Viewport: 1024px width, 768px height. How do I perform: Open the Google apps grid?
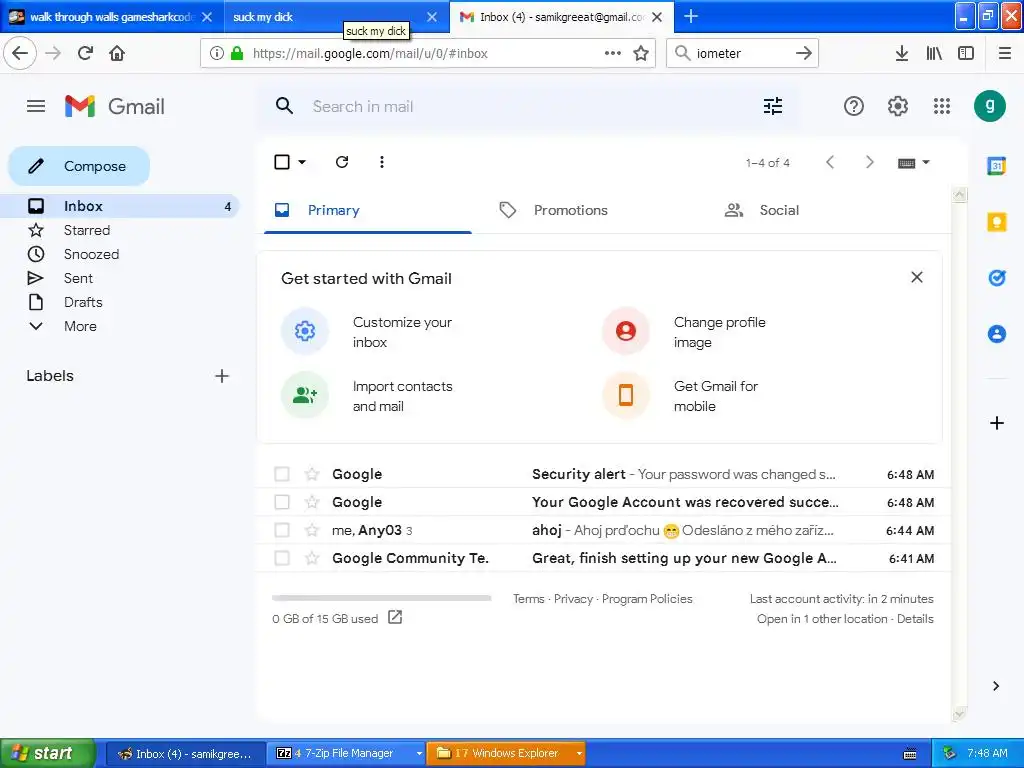(942, 106)
